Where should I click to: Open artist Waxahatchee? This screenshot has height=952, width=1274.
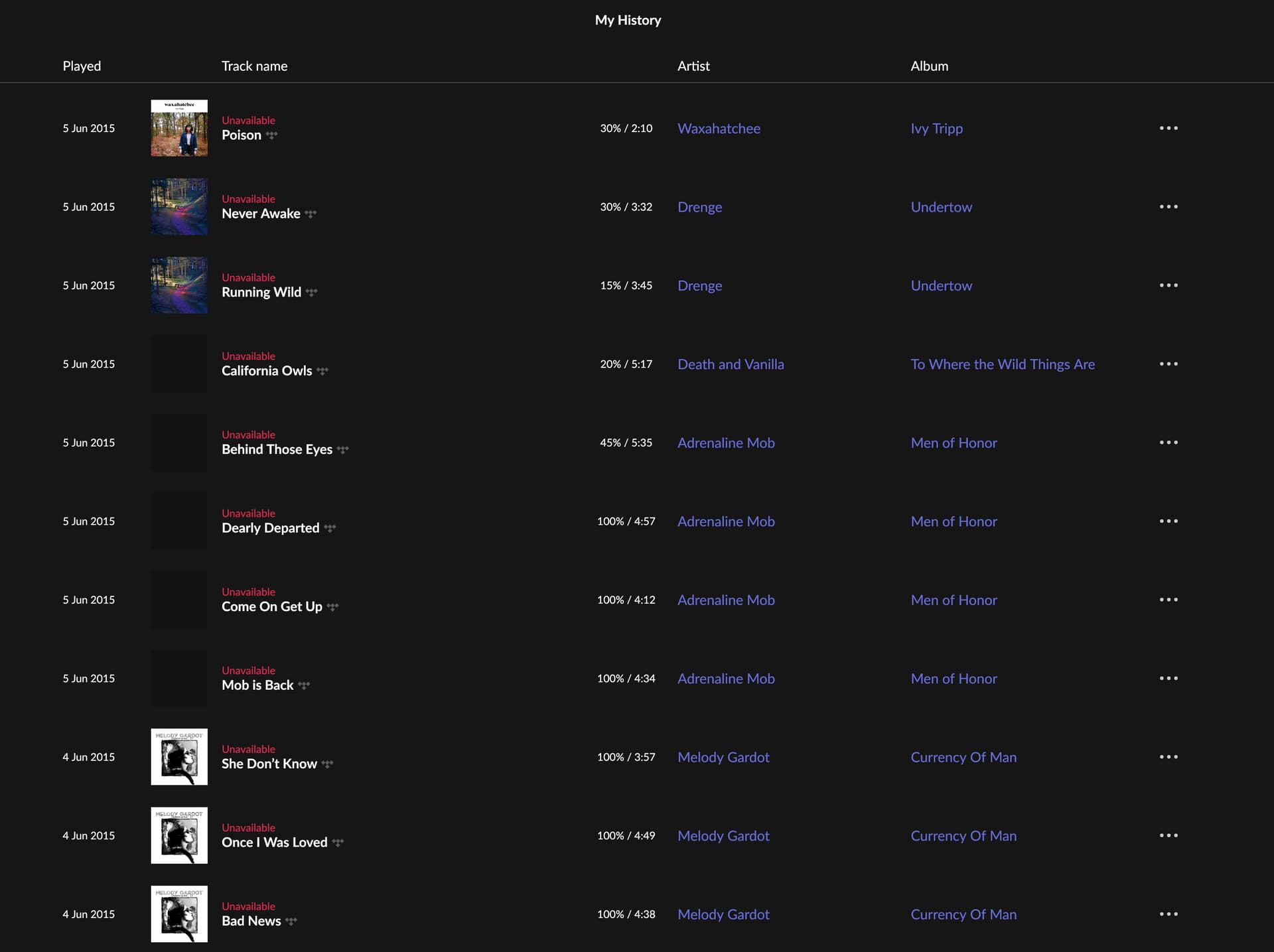(x=719, y=128)
